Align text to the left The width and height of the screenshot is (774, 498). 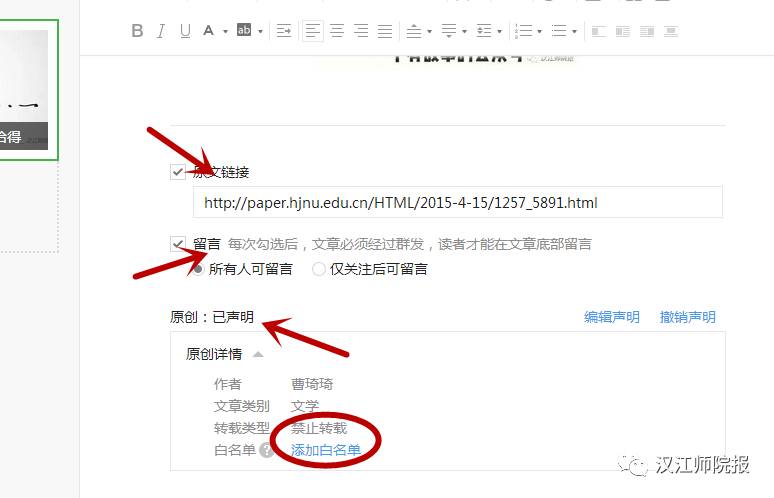click(313, 31)
